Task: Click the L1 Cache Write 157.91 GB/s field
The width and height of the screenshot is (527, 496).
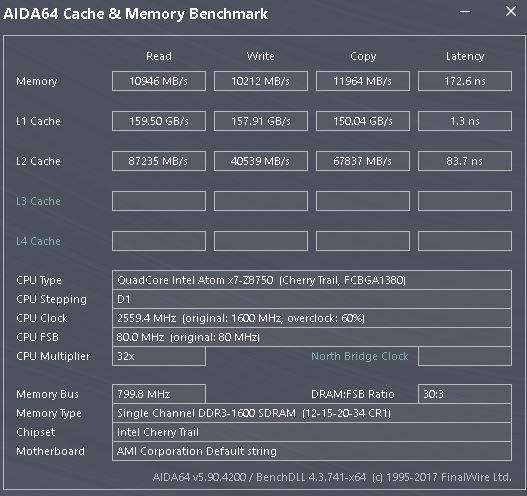Action: click(x=260, y=121)
